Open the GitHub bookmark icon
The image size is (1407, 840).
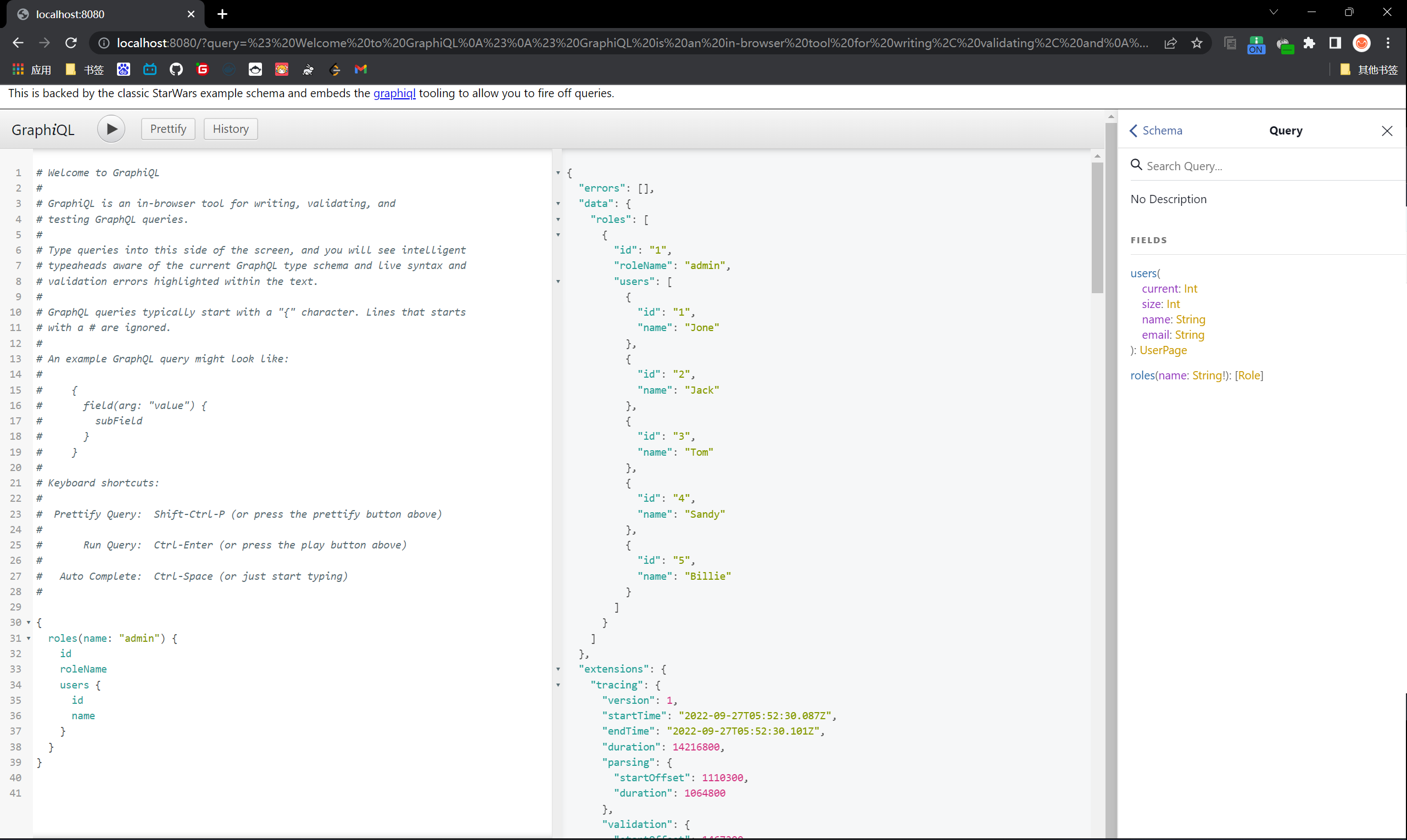point(176,69)
